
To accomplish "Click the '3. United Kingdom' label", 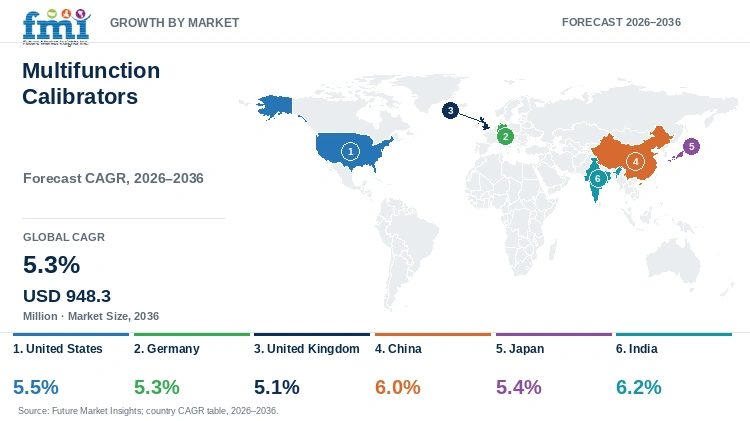I will [x=307, y=349].
